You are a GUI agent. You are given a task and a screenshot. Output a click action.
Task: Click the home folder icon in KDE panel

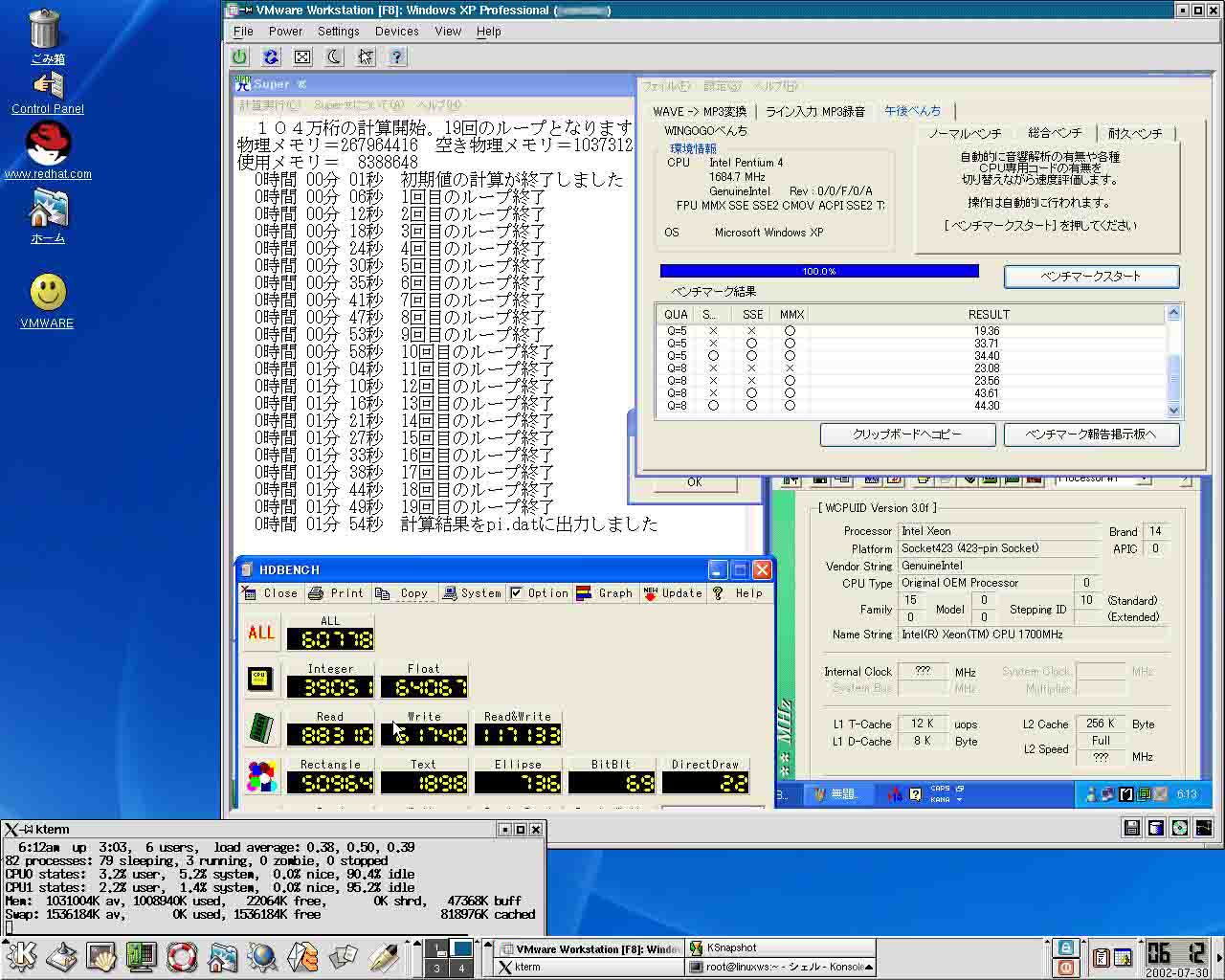[x=222, y=955]
